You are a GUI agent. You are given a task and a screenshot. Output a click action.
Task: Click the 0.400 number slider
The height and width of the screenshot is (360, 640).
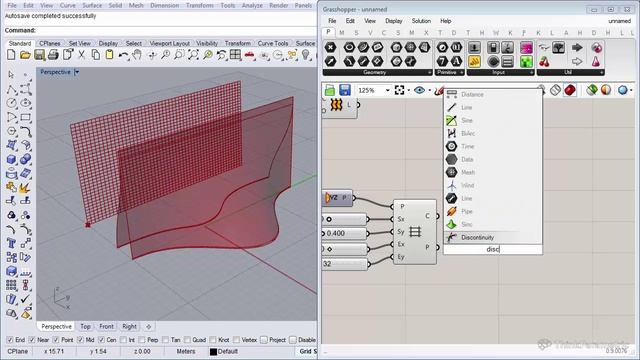click(x=344, y=233)
